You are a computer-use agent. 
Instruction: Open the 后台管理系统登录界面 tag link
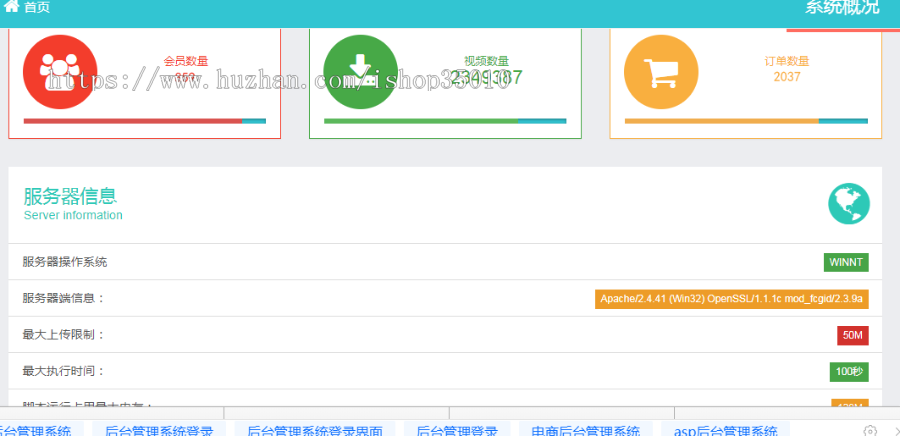pyautogui.click(x=315, y=430)
